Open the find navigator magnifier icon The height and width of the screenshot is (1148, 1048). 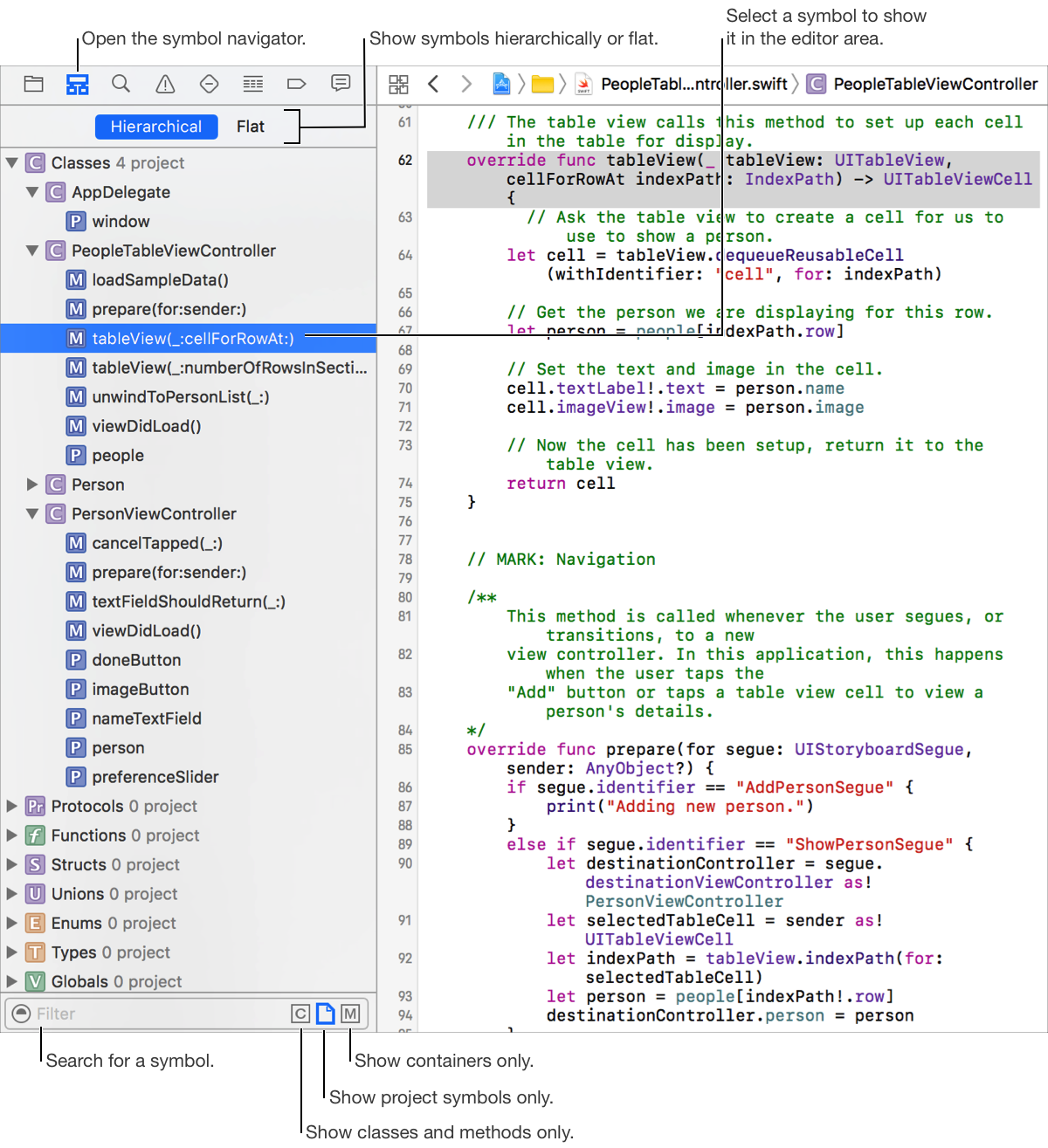[x=121, y=84]
